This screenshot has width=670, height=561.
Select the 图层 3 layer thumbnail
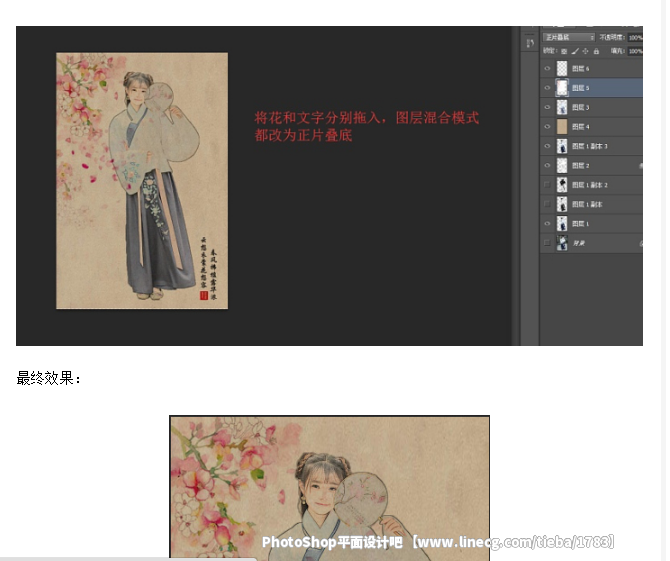point(562,107)
